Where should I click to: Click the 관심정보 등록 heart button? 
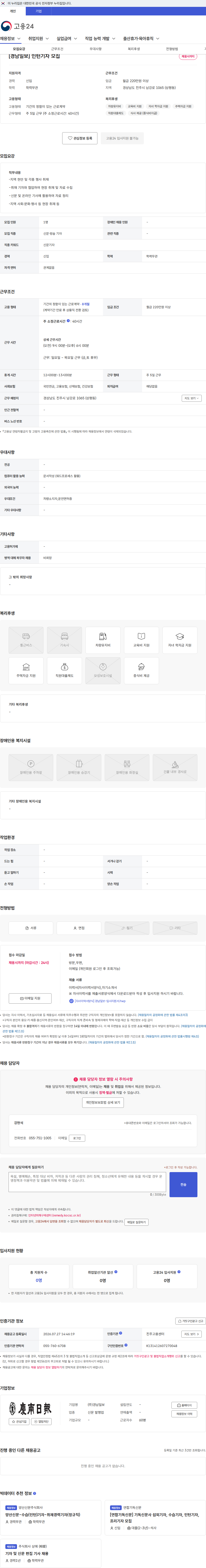point(80,138)
